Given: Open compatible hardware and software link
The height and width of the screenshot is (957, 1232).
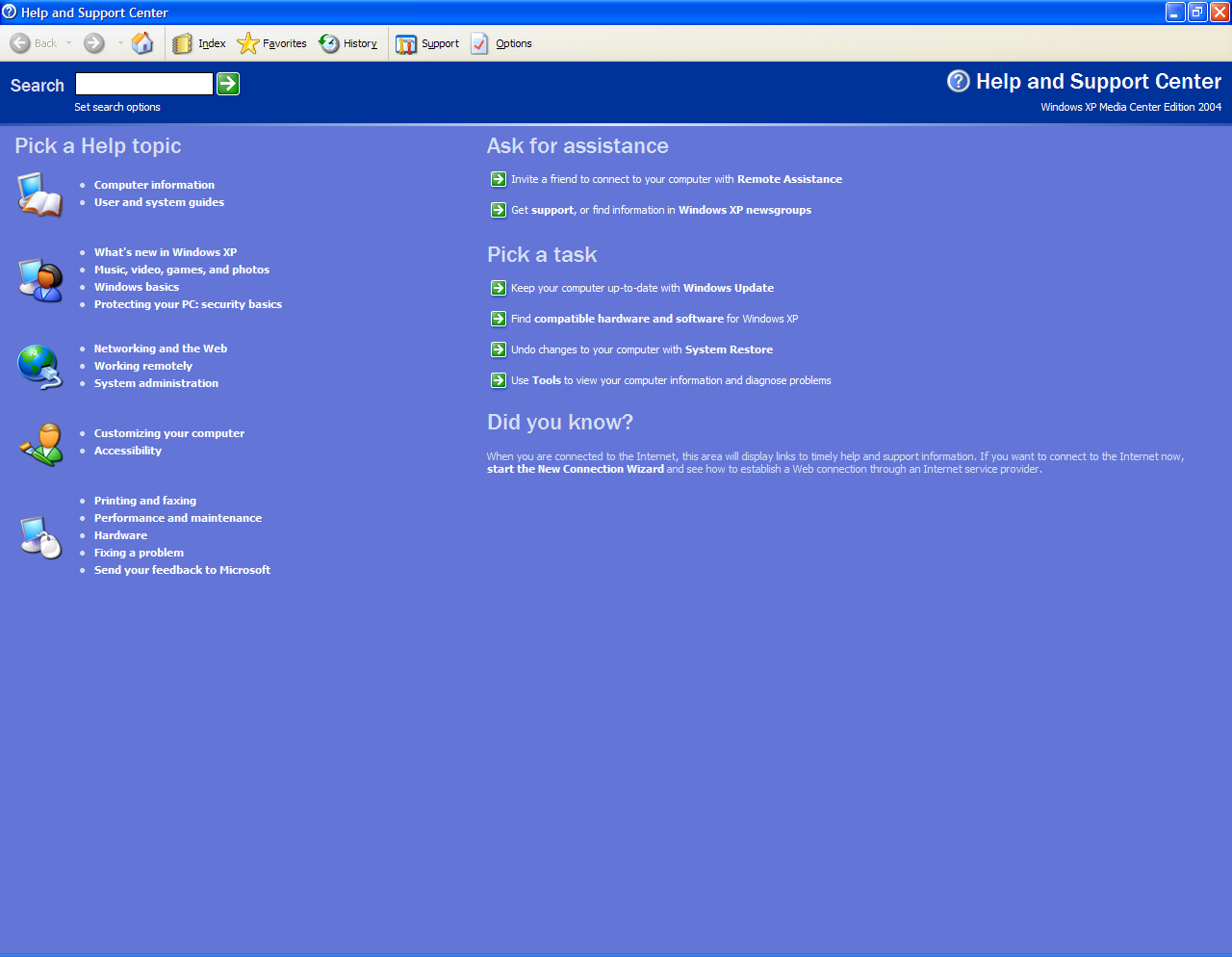Looking at the screenshot, I should tap(629, 319).
